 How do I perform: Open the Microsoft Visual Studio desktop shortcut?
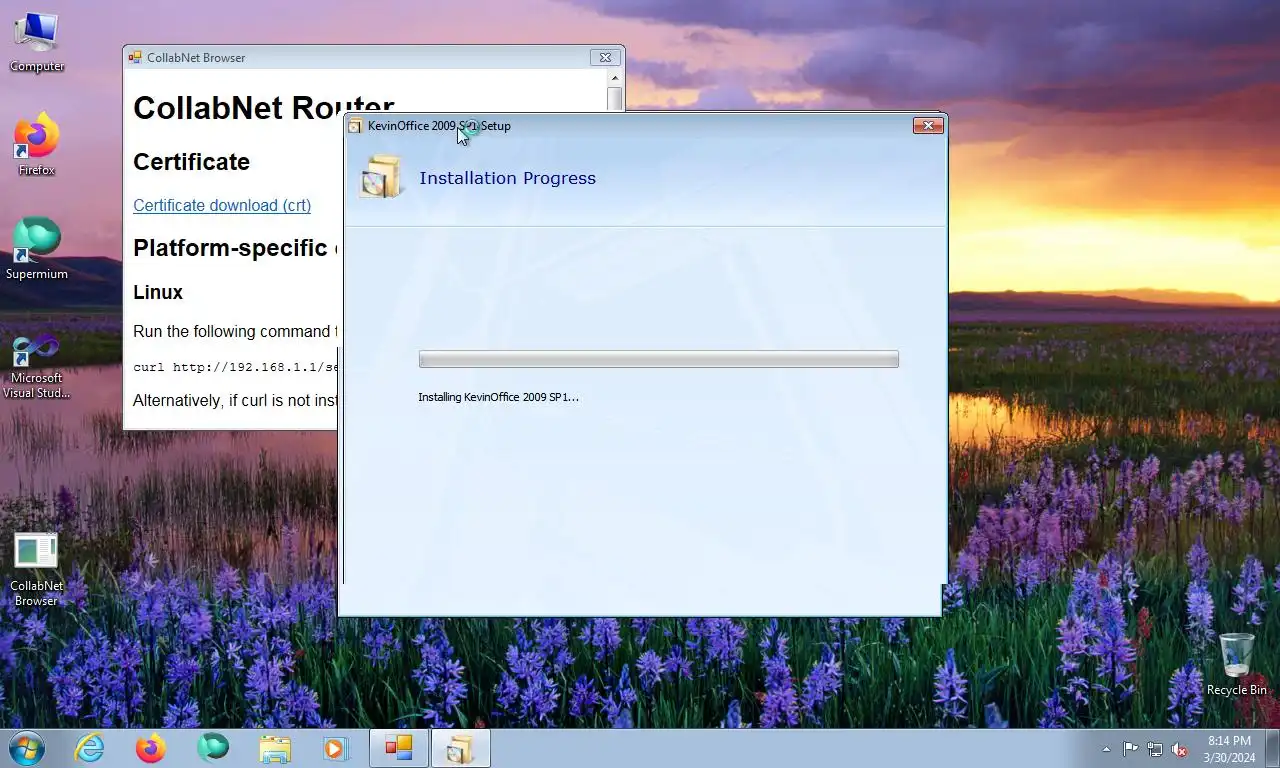[37, 366]
